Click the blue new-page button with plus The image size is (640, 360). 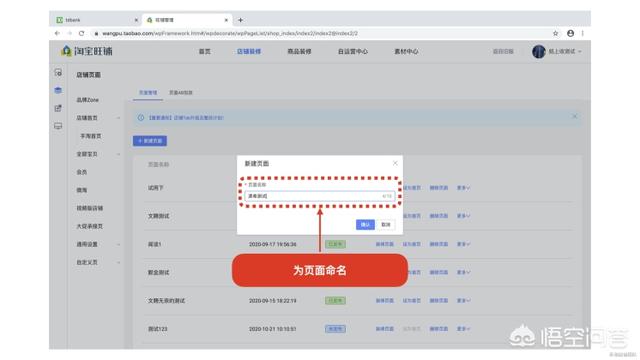tap(150, 141)
